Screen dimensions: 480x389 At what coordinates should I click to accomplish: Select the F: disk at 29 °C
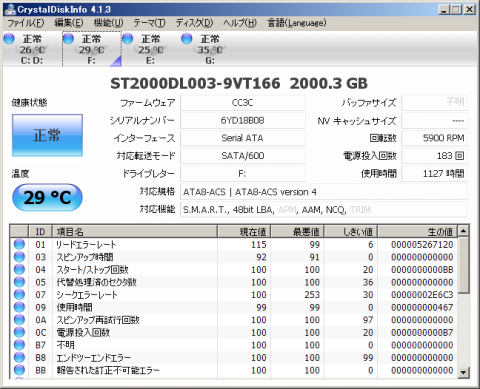point(92,49)
